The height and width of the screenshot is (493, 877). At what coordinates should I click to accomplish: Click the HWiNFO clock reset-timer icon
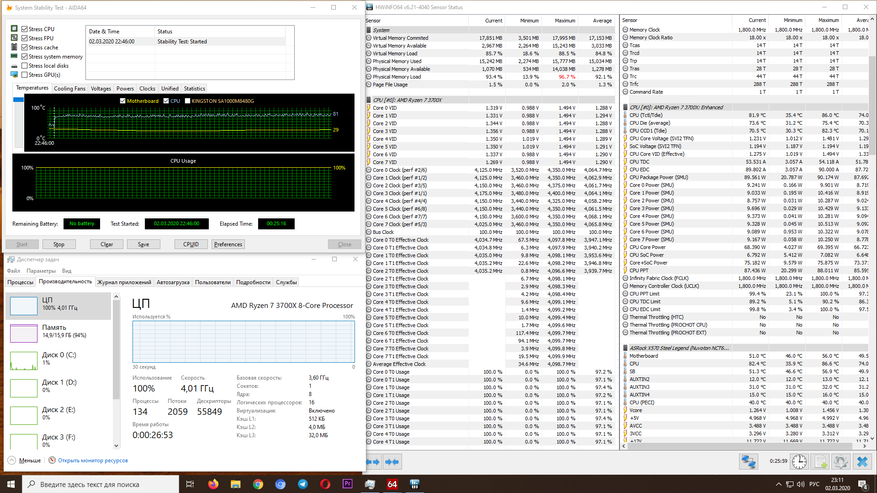click(799, 462)
